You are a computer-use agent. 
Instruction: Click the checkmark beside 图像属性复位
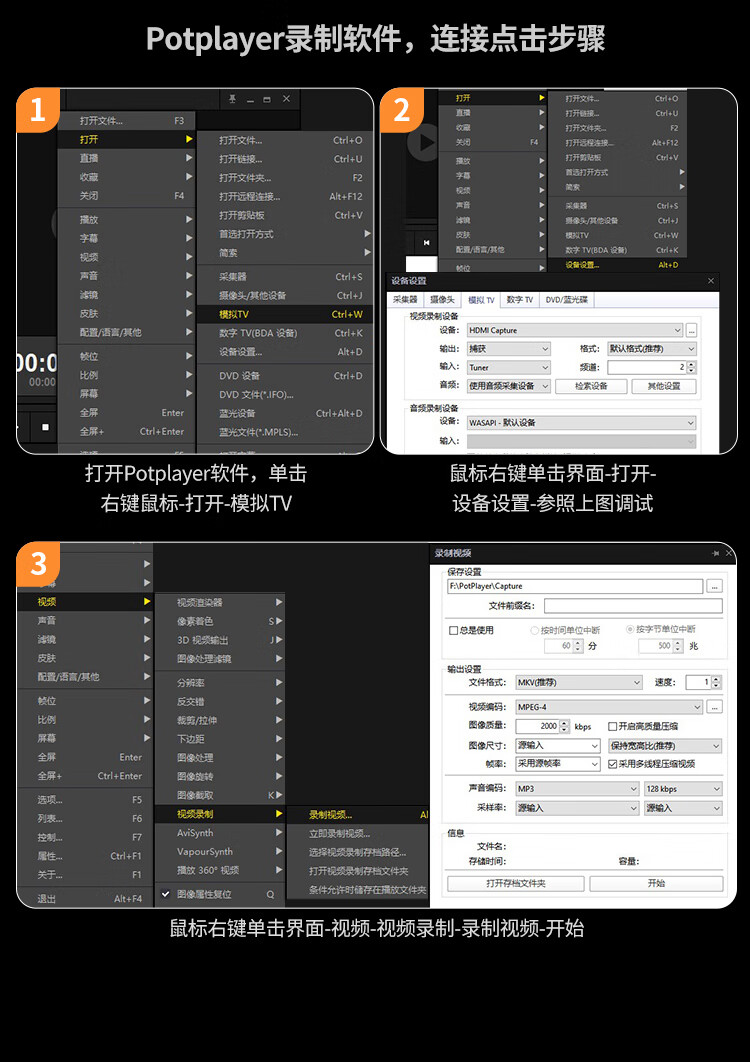pyautogui.click(x=165, y=894)
